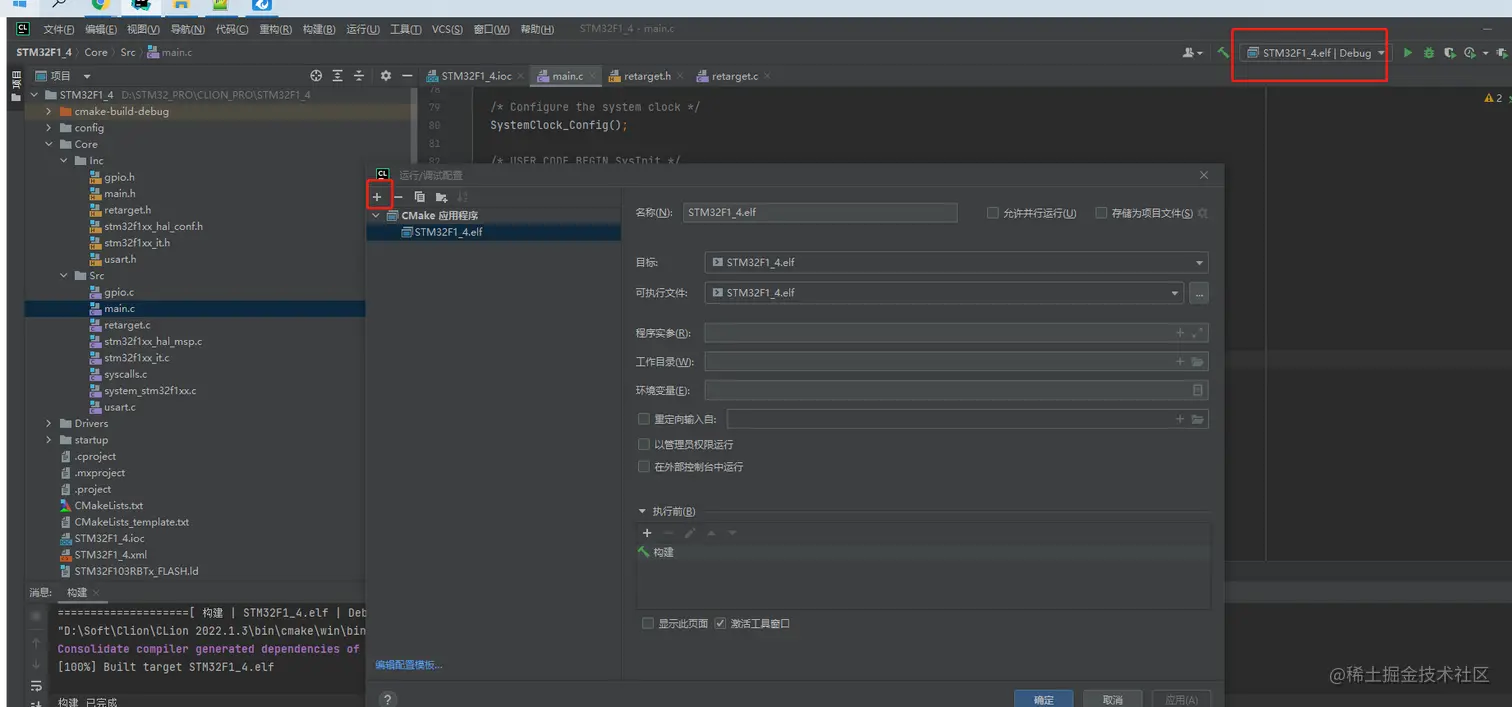
Task: Browse for the redirect input file
Action: [1198, 419]
